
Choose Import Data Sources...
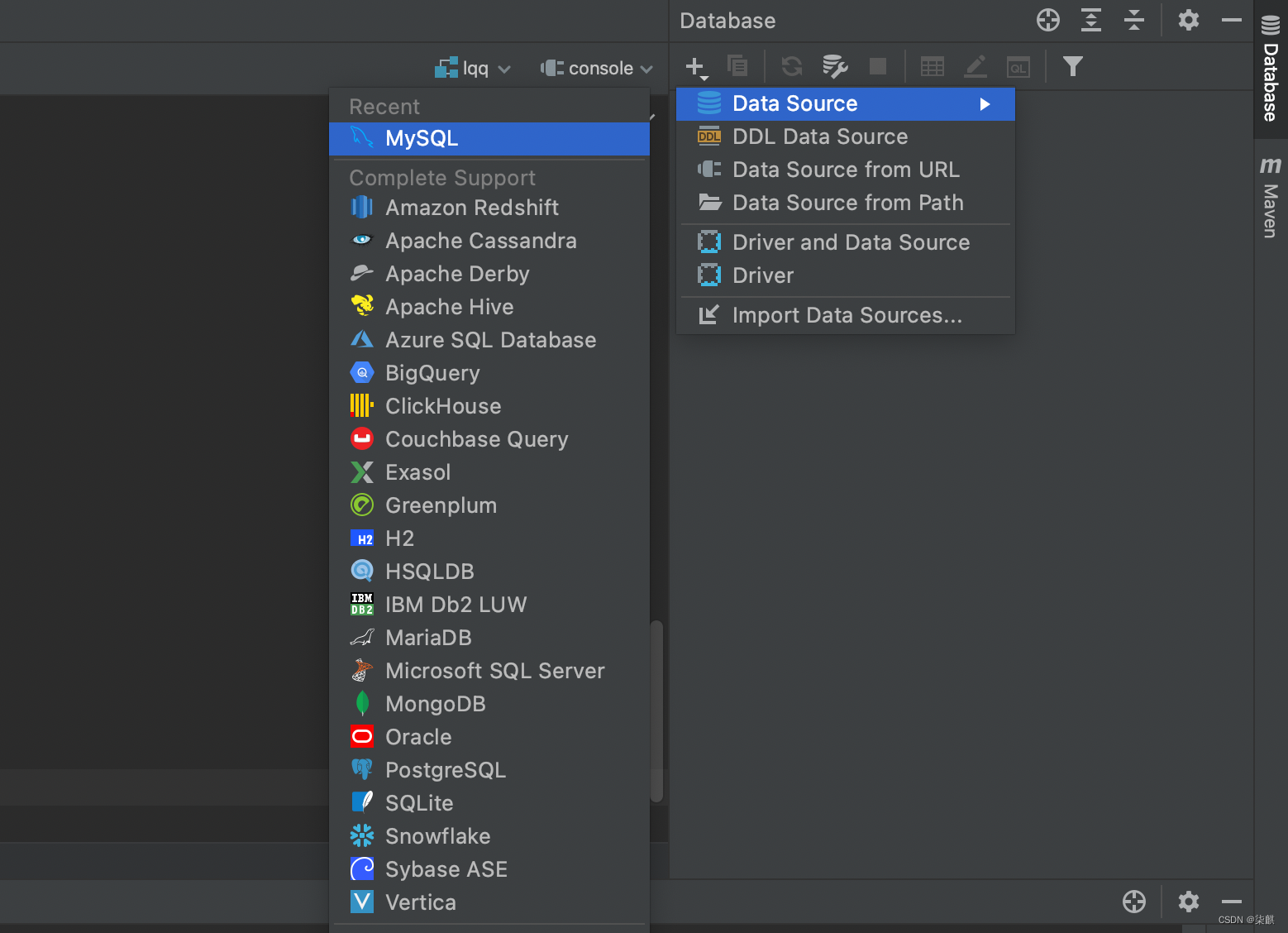point(846,315)
